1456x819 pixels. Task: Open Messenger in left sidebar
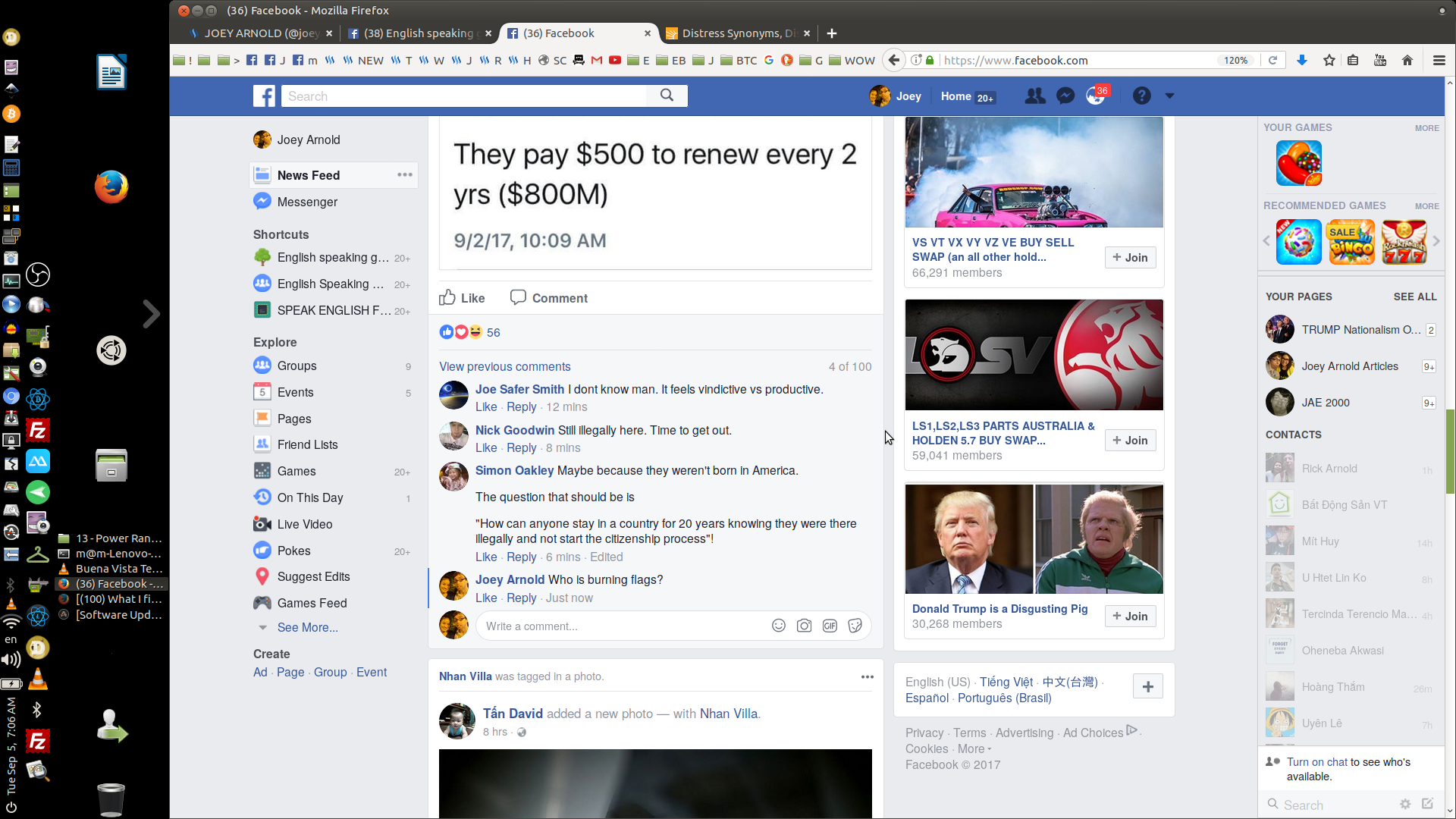click(307, 202)
